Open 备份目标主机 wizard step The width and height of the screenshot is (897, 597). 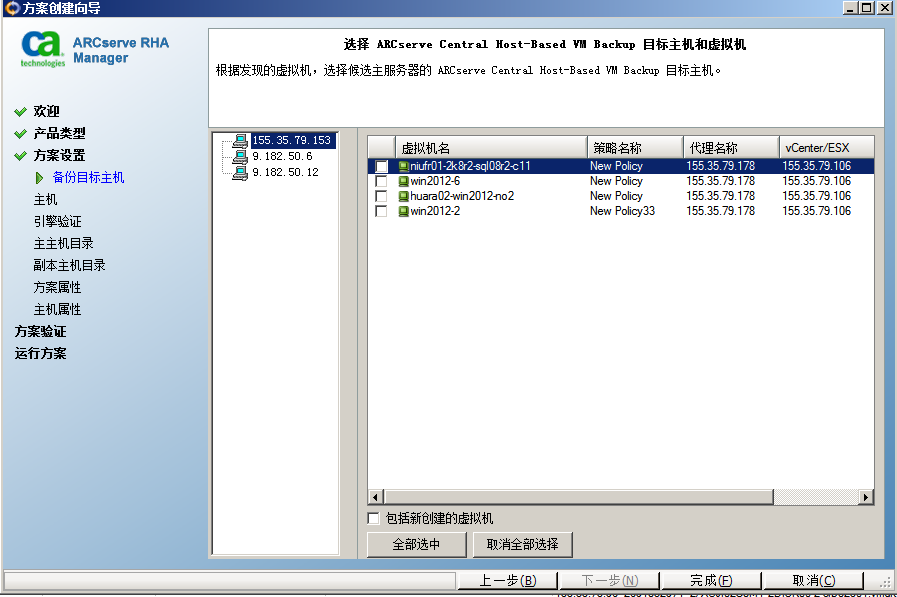point(88,178)
